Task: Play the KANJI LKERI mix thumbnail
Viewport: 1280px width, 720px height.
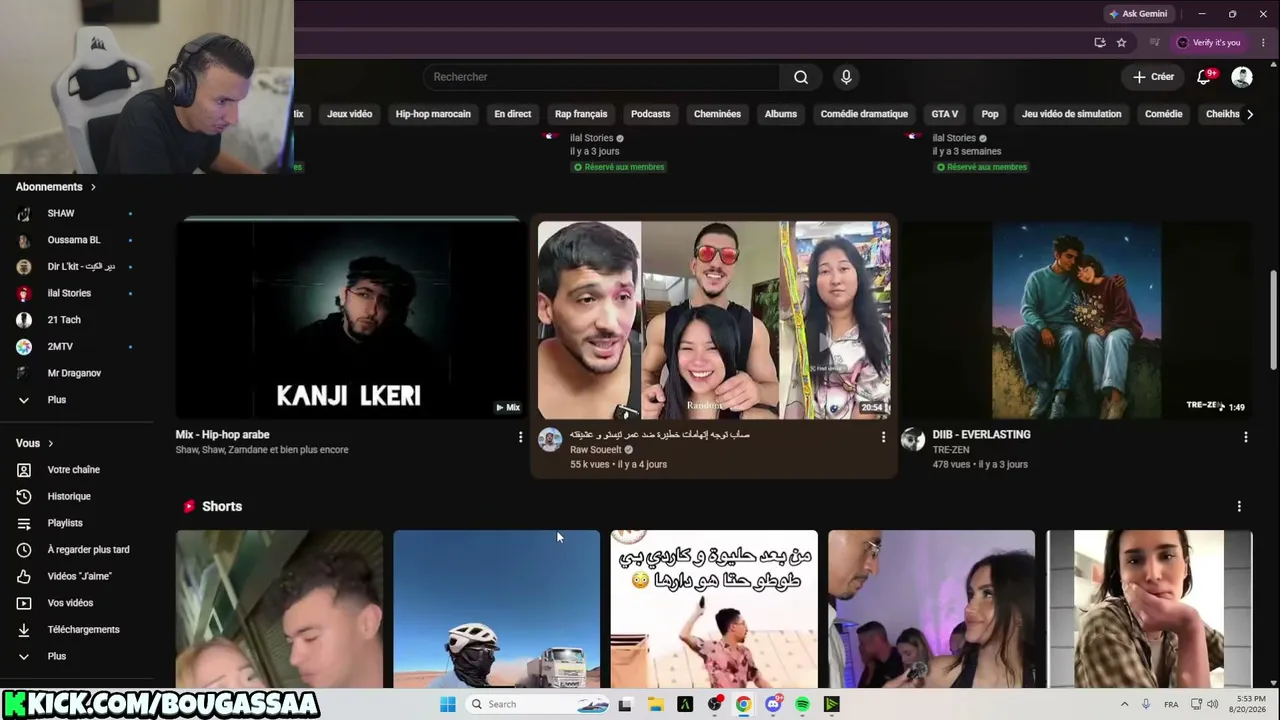Action: pyautogui.click(x=349, y=320)
